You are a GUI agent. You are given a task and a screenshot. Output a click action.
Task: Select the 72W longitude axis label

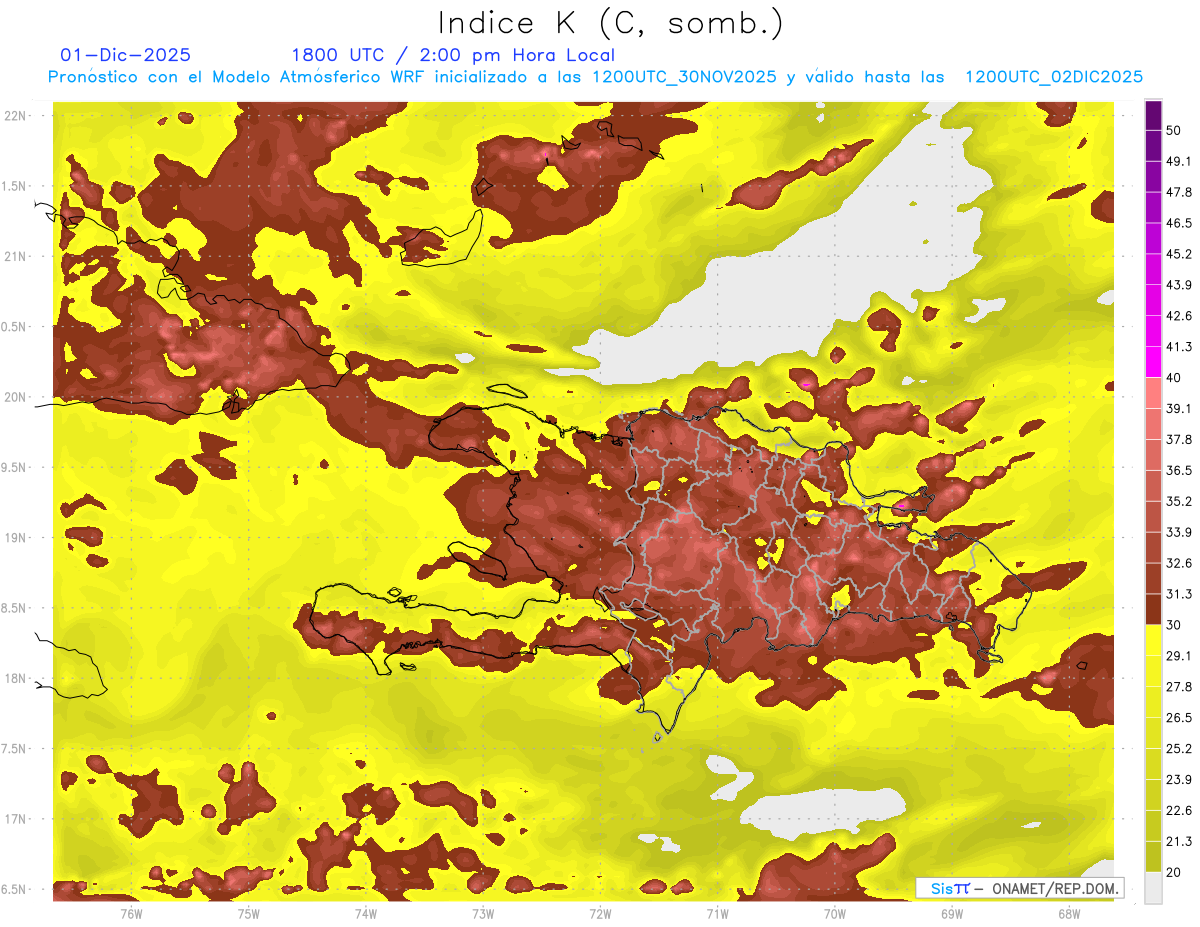pyautogui.click(x=600, y=913)
